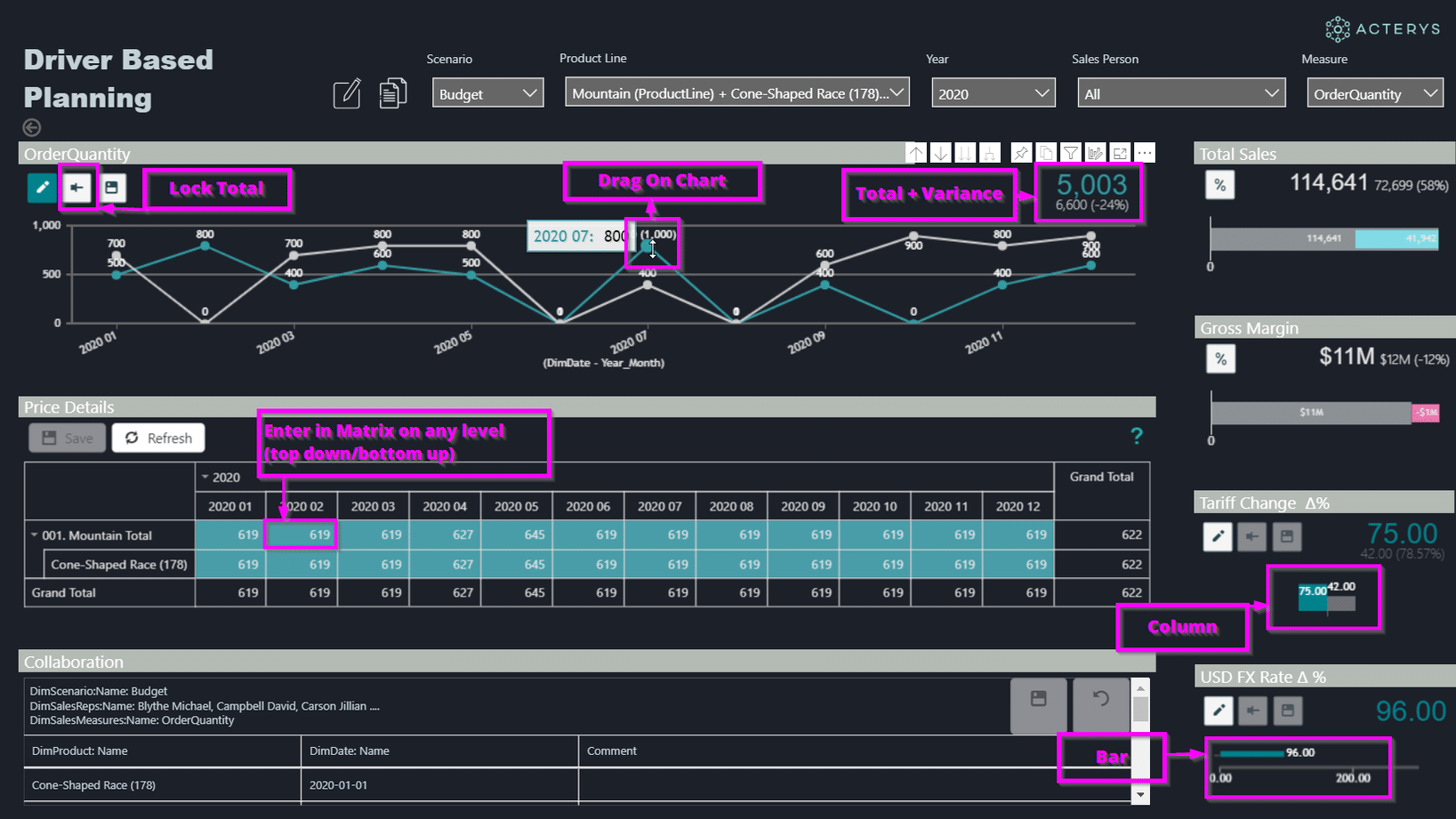Toggle the percent button under Gross Margin
Image resolution: width=1456 pixels, height=819 pixels.
pyautogui.click(x=1220, y=358)
